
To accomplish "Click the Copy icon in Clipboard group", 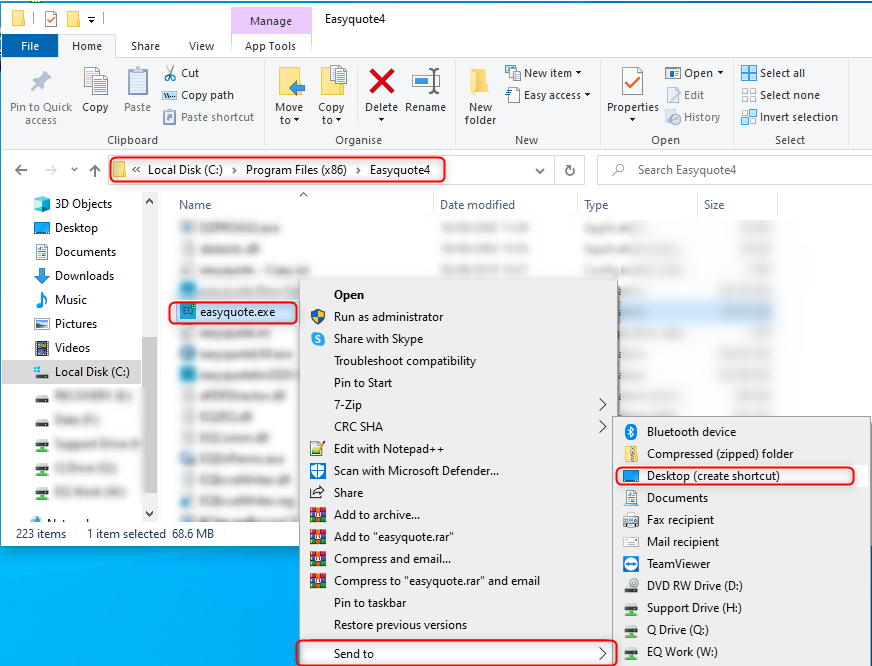I will coord(95,82).
